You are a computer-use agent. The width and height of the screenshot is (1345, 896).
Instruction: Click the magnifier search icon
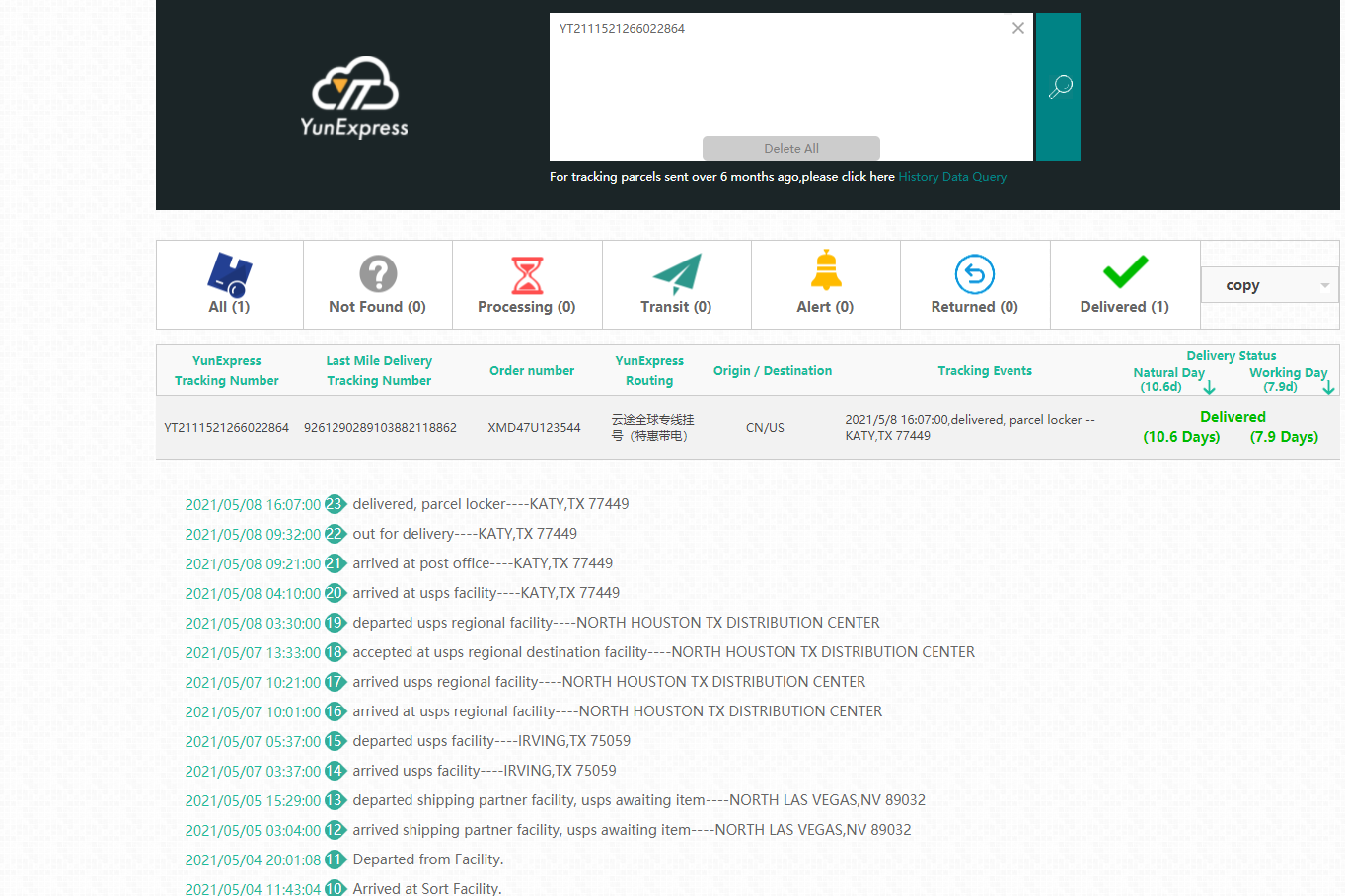pyautogui.click(x=1059, y=87)
